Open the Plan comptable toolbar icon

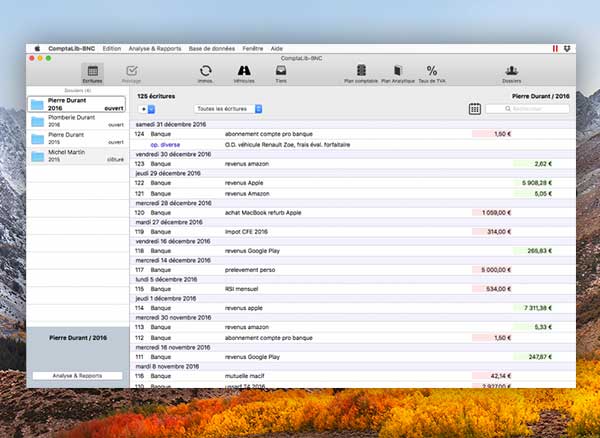361,74
